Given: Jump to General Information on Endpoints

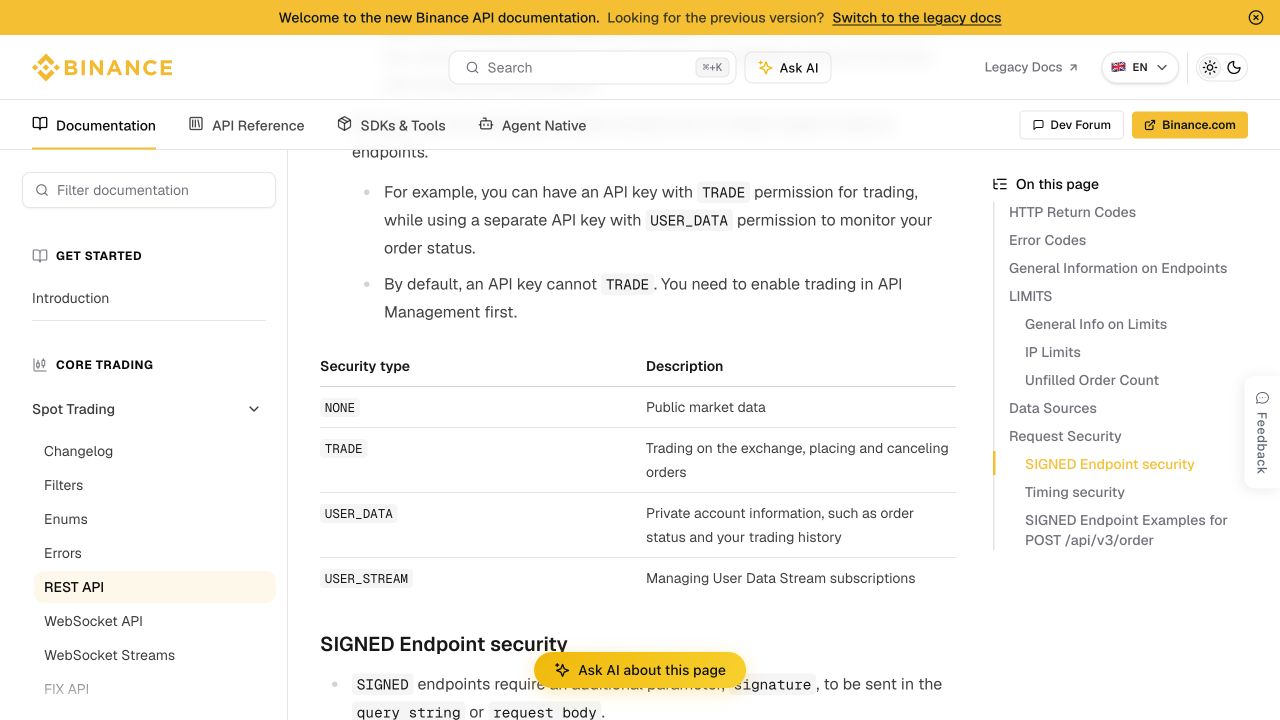Looking at the screenshot, I should click(1118, 268).
